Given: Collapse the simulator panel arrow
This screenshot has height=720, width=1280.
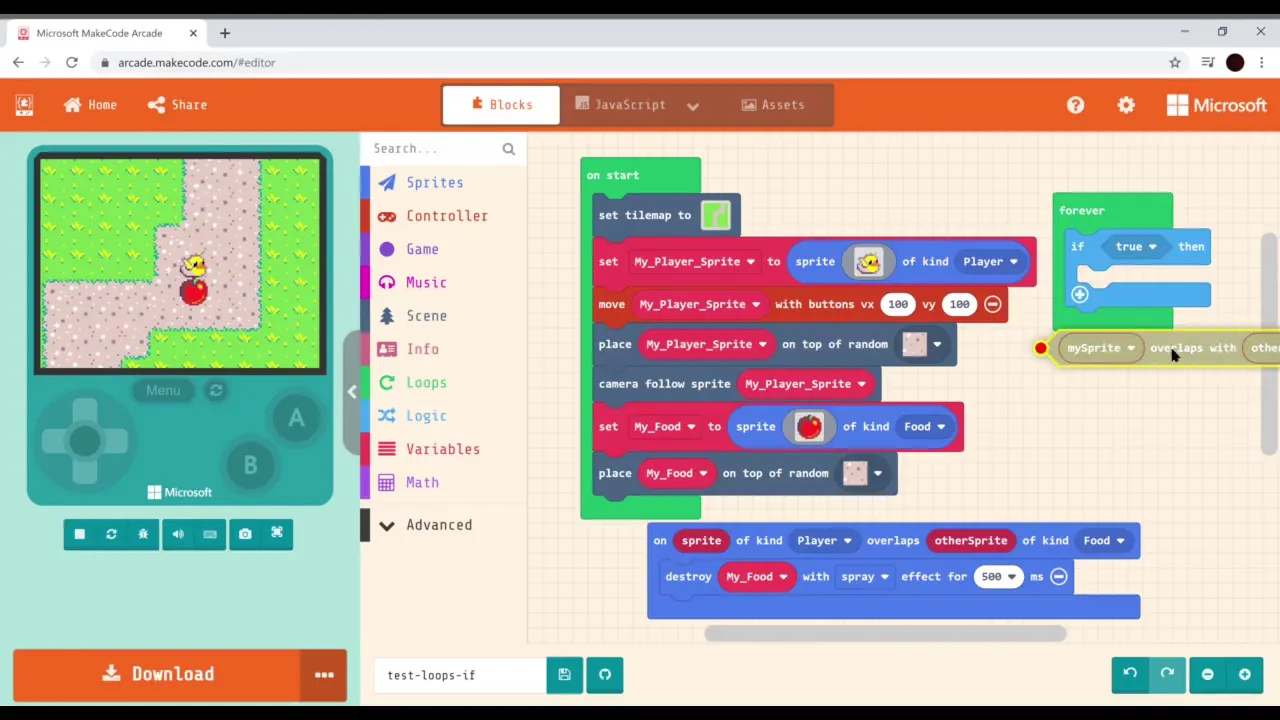Looking at the screenshot, I should click(x=351, y=392).
